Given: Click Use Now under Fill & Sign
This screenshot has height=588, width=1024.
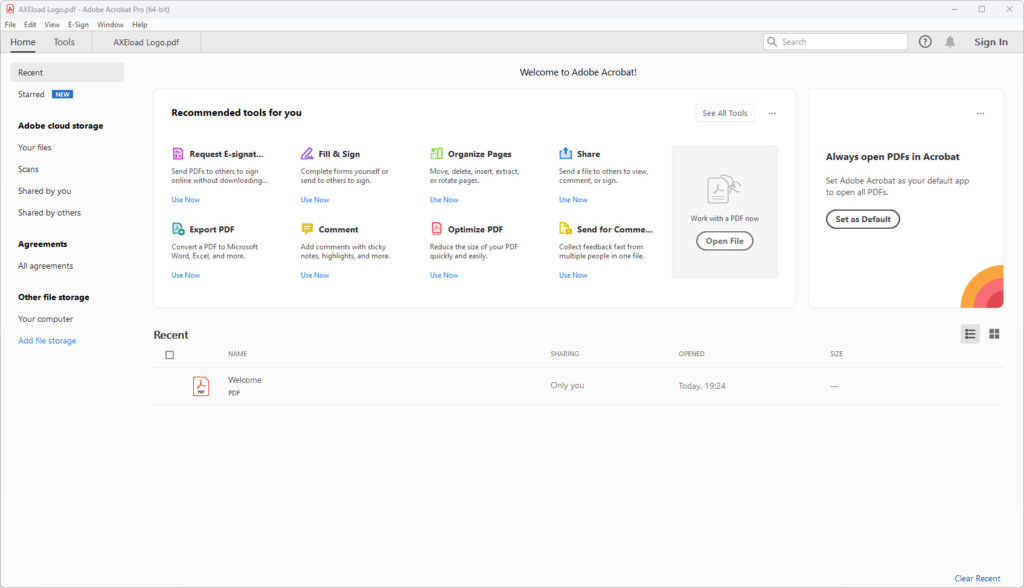Looking at the screenshot, I should 315,200.
